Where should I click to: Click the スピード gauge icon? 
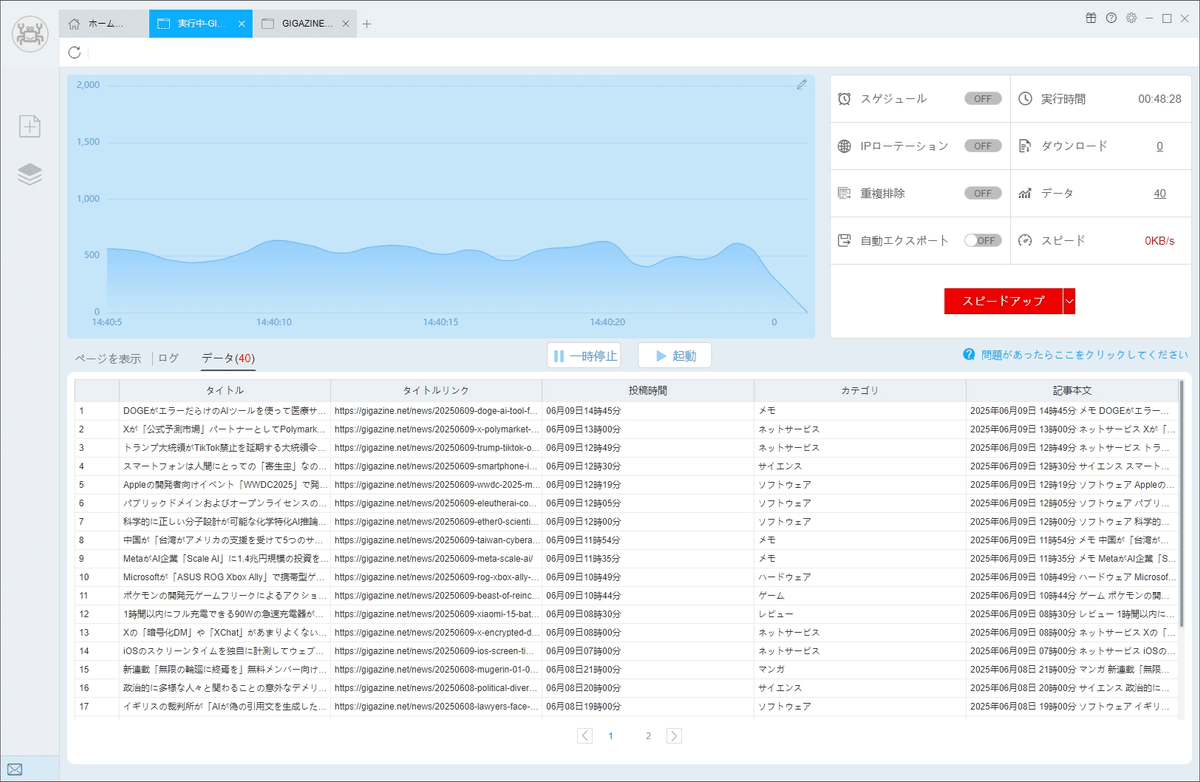click(1025, 240)
